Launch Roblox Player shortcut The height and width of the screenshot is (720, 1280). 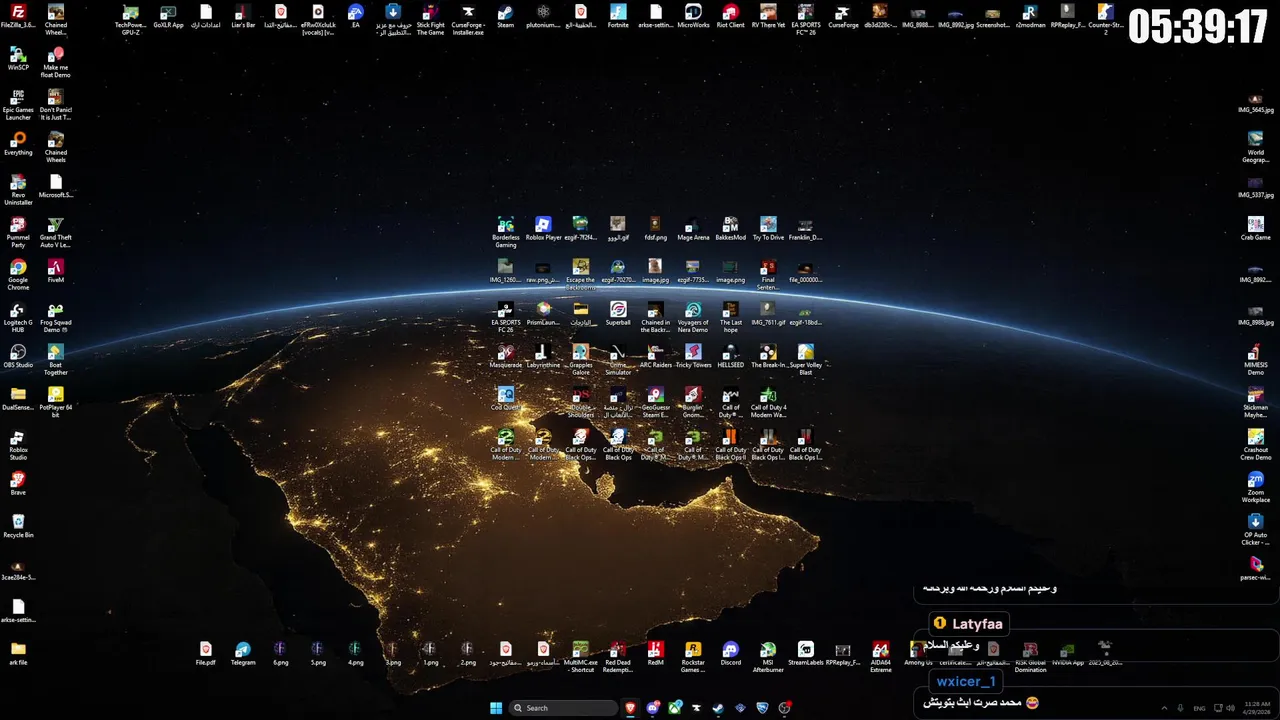[x=543, y=229]
